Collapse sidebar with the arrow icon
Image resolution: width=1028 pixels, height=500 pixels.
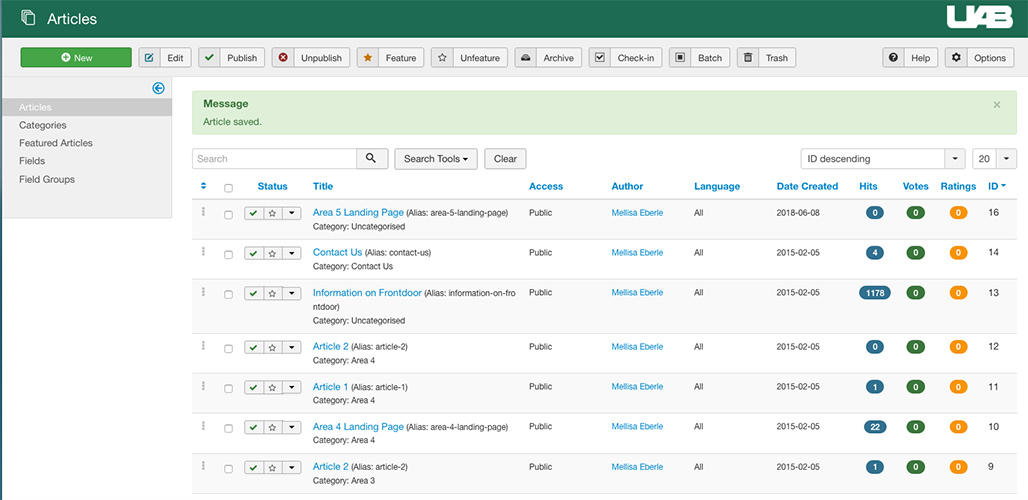158,88
